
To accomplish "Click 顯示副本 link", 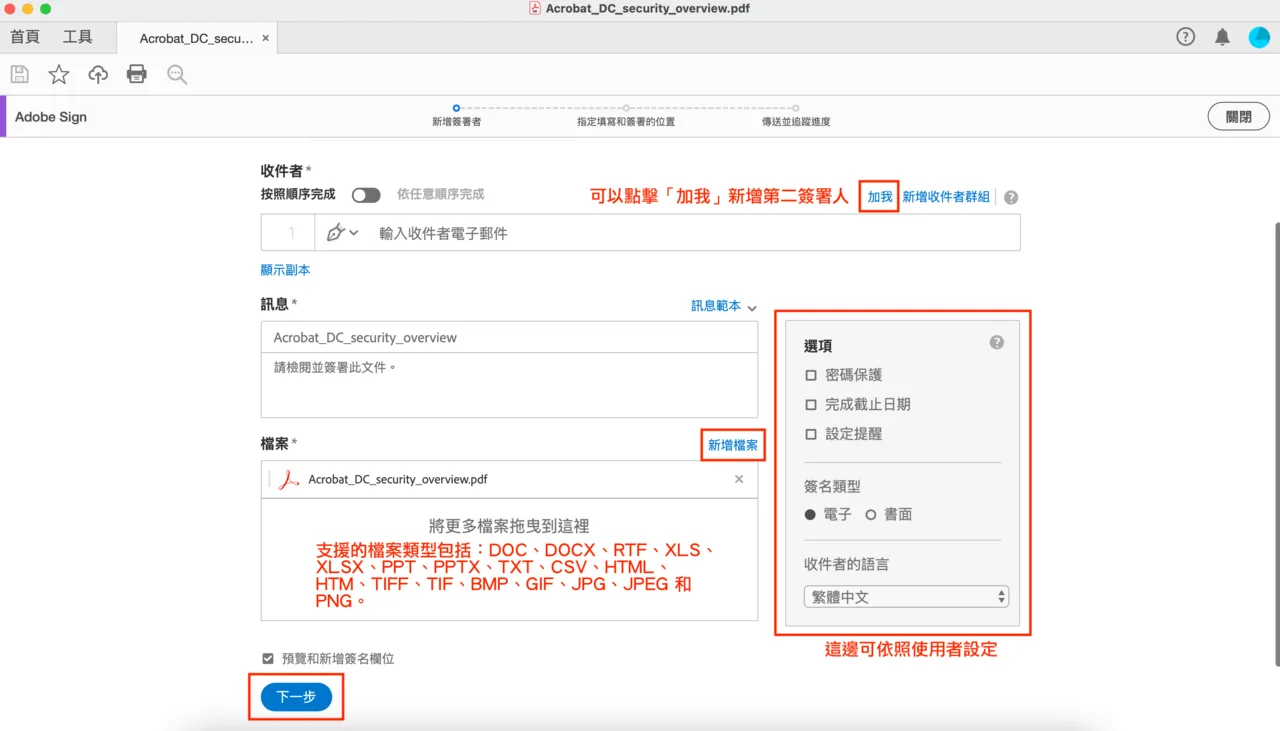I will tap(285, 270).
